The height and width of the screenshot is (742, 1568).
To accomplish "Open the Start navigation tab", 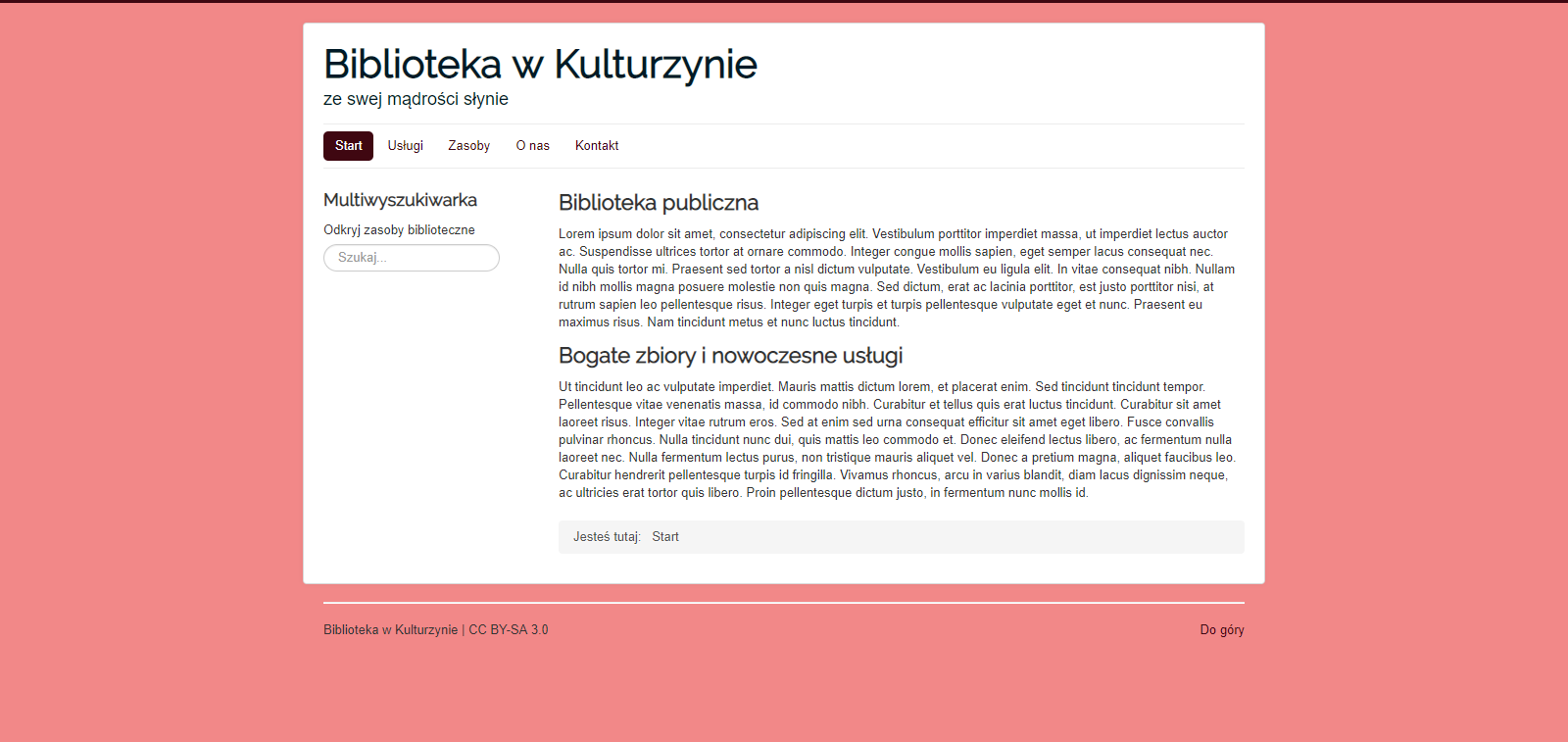I will (348, 146).
